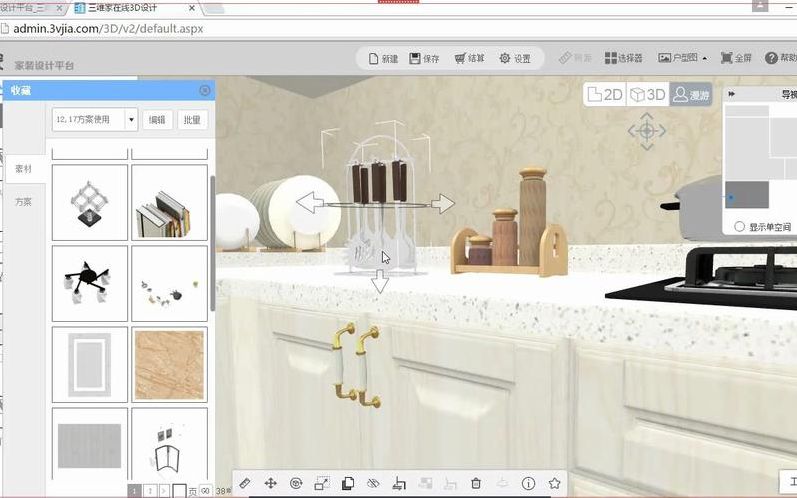Select the 方案 schemes tab
The width and height of the screenshot is (797, 498).
pos(23,202)
